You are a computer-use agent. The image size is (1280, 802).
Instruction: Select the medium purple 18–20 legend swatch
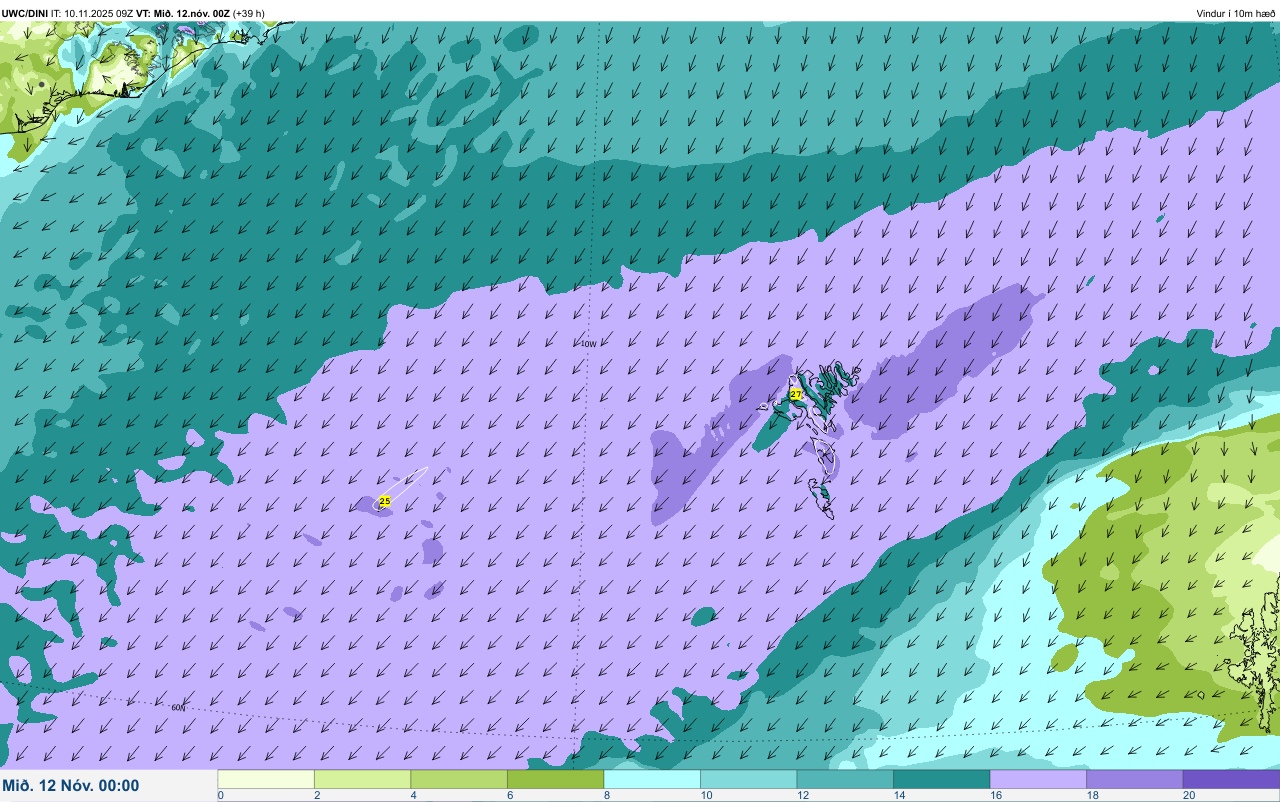pyautogui.click(x=1134, y=779)
